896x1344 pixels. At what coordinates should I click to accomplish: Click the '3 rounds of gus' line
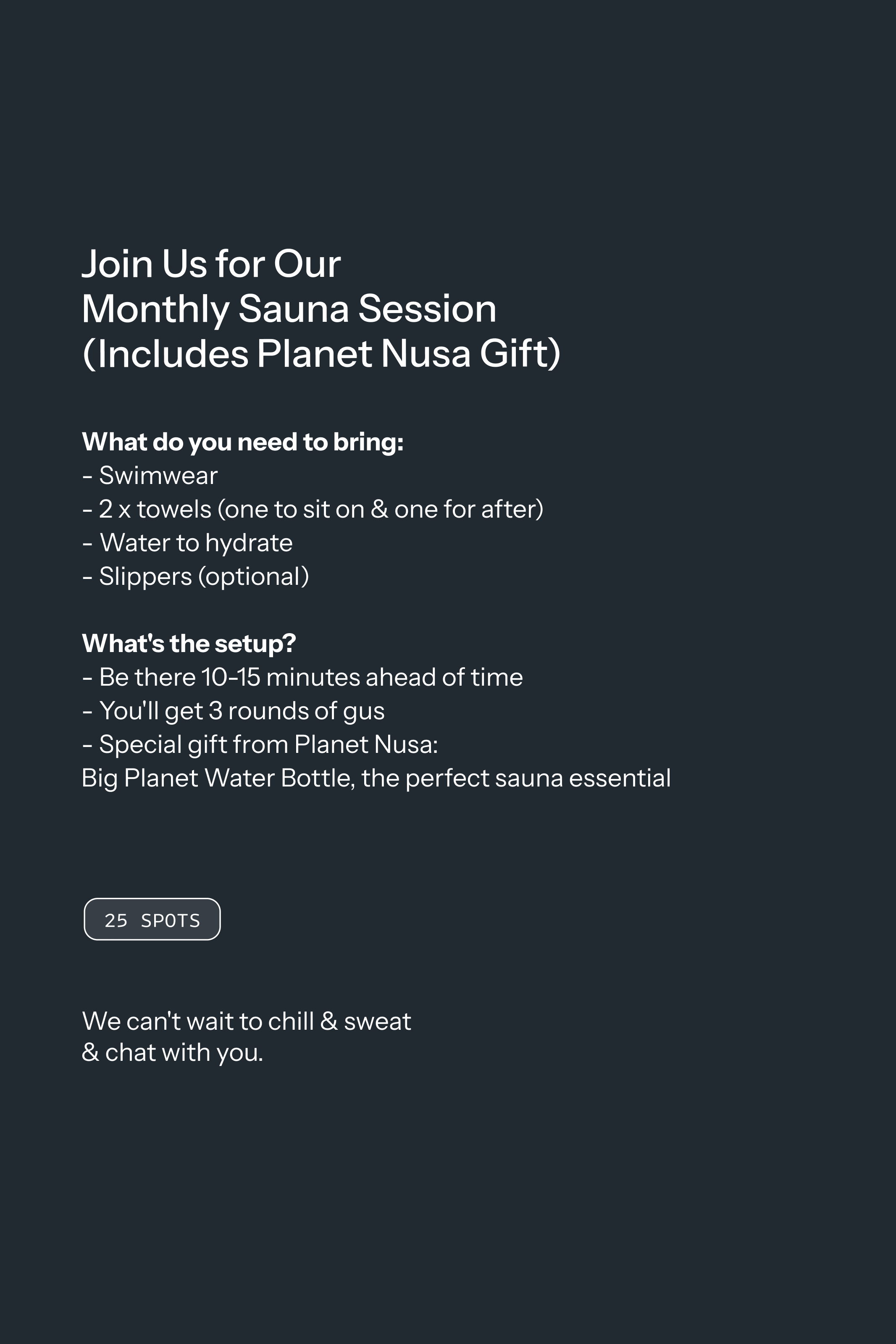(233, 711)
